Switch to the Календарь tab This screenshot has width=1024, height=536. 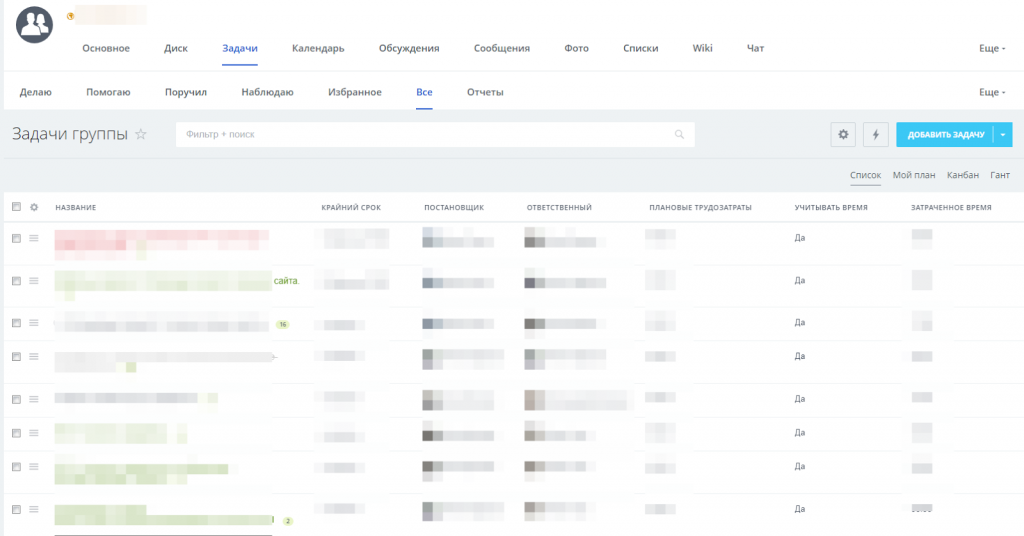tap(318, 48)
